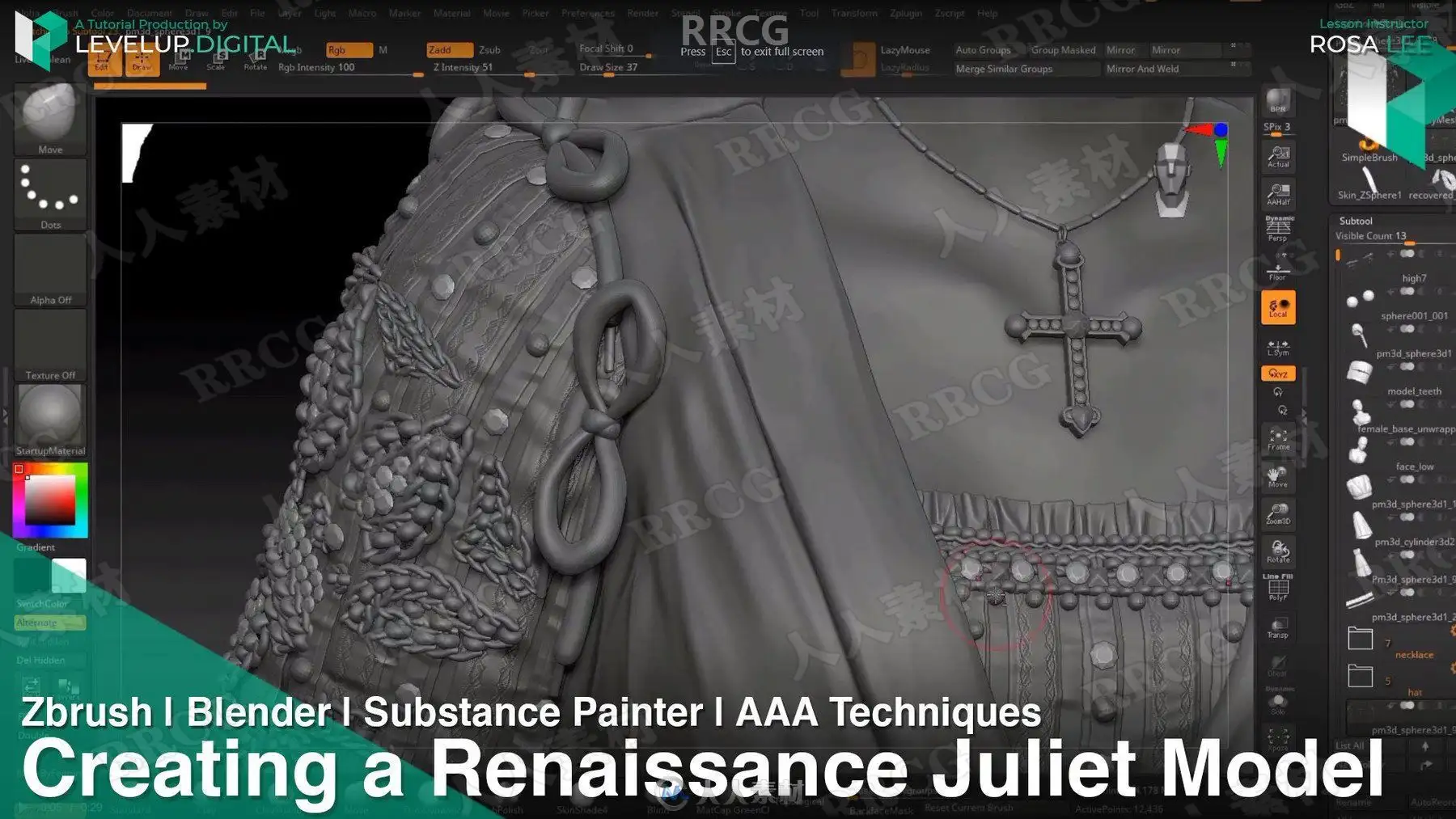This screenshot has width=1456, height=819.
Task: Click the Rotate view navigation icon
Action: [x=1278, y=551]
